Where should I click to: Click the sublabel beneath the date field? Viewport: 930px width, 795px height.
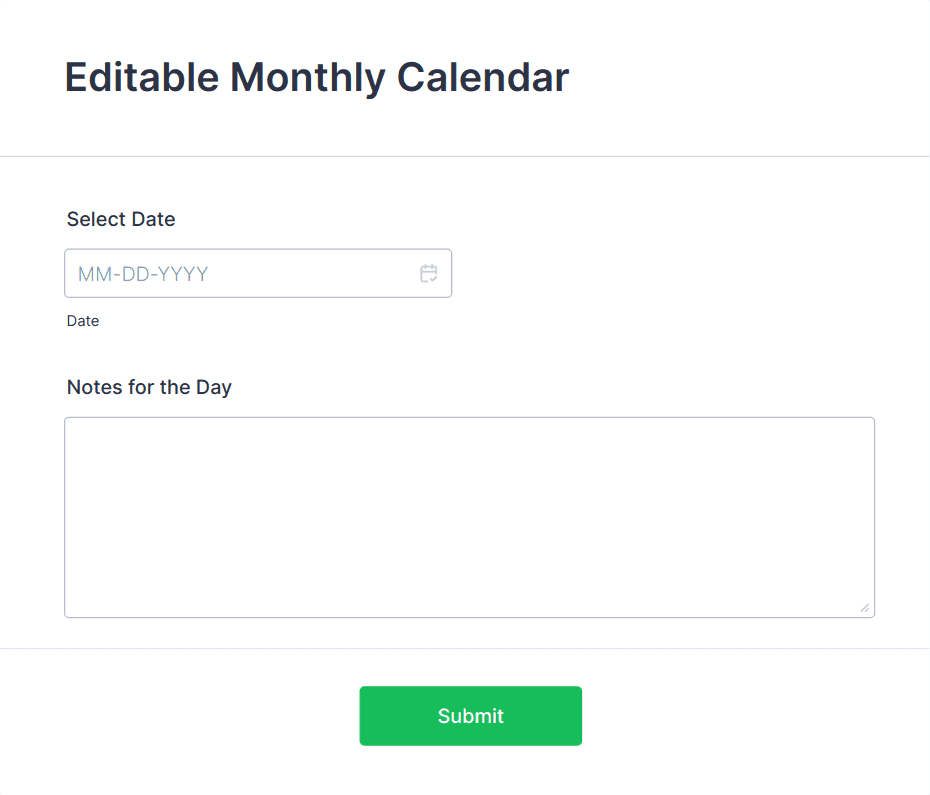coord(83,321)
